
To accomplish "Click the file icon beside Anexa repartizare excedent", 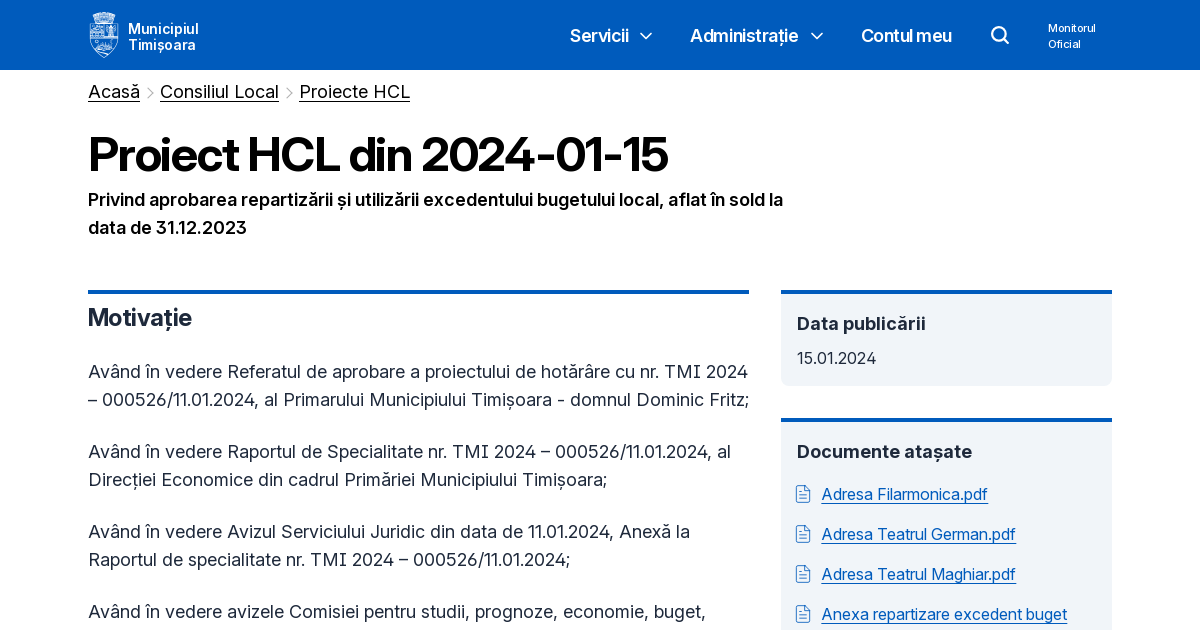I will [802, 613].
